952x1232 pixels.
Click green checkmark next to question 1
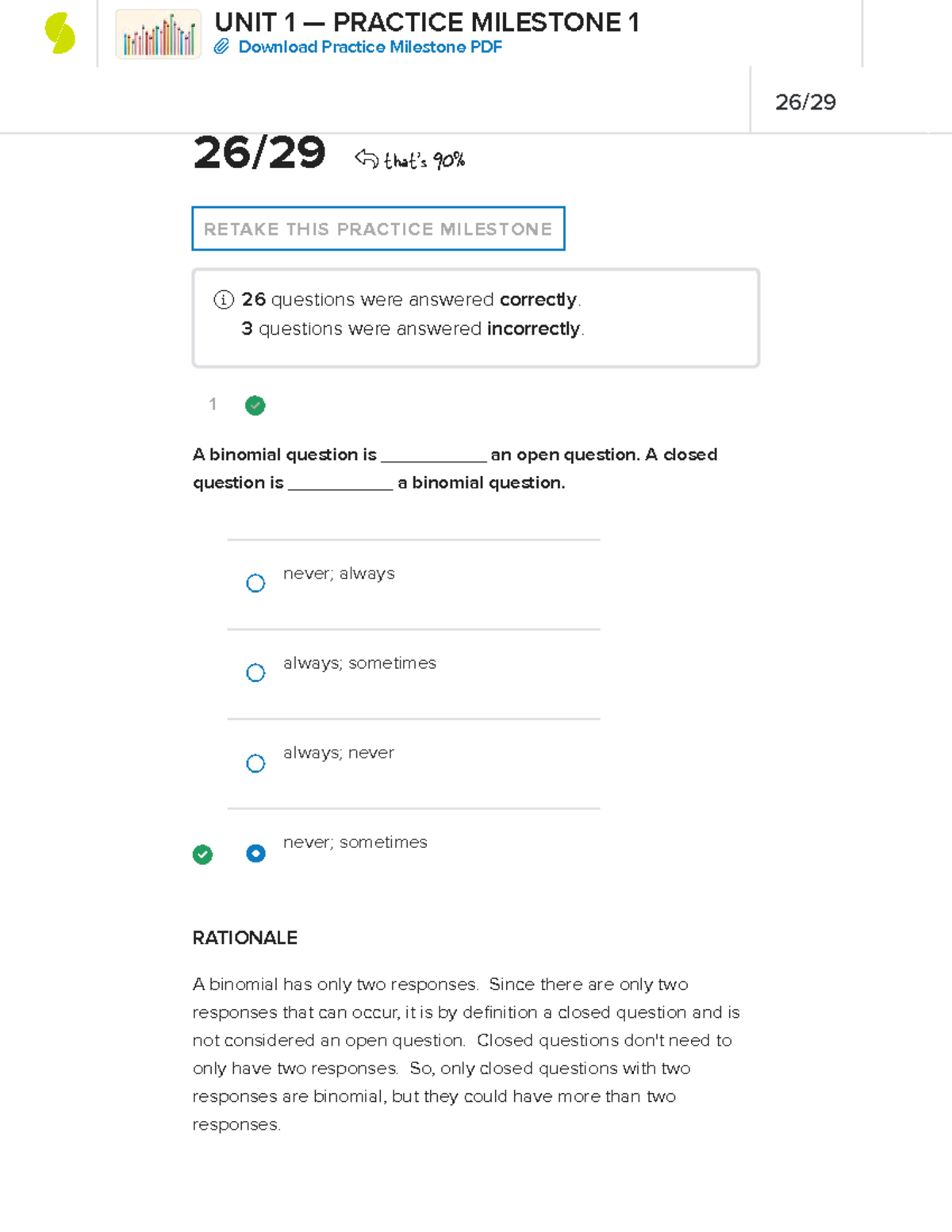click(x=255, y=405)
